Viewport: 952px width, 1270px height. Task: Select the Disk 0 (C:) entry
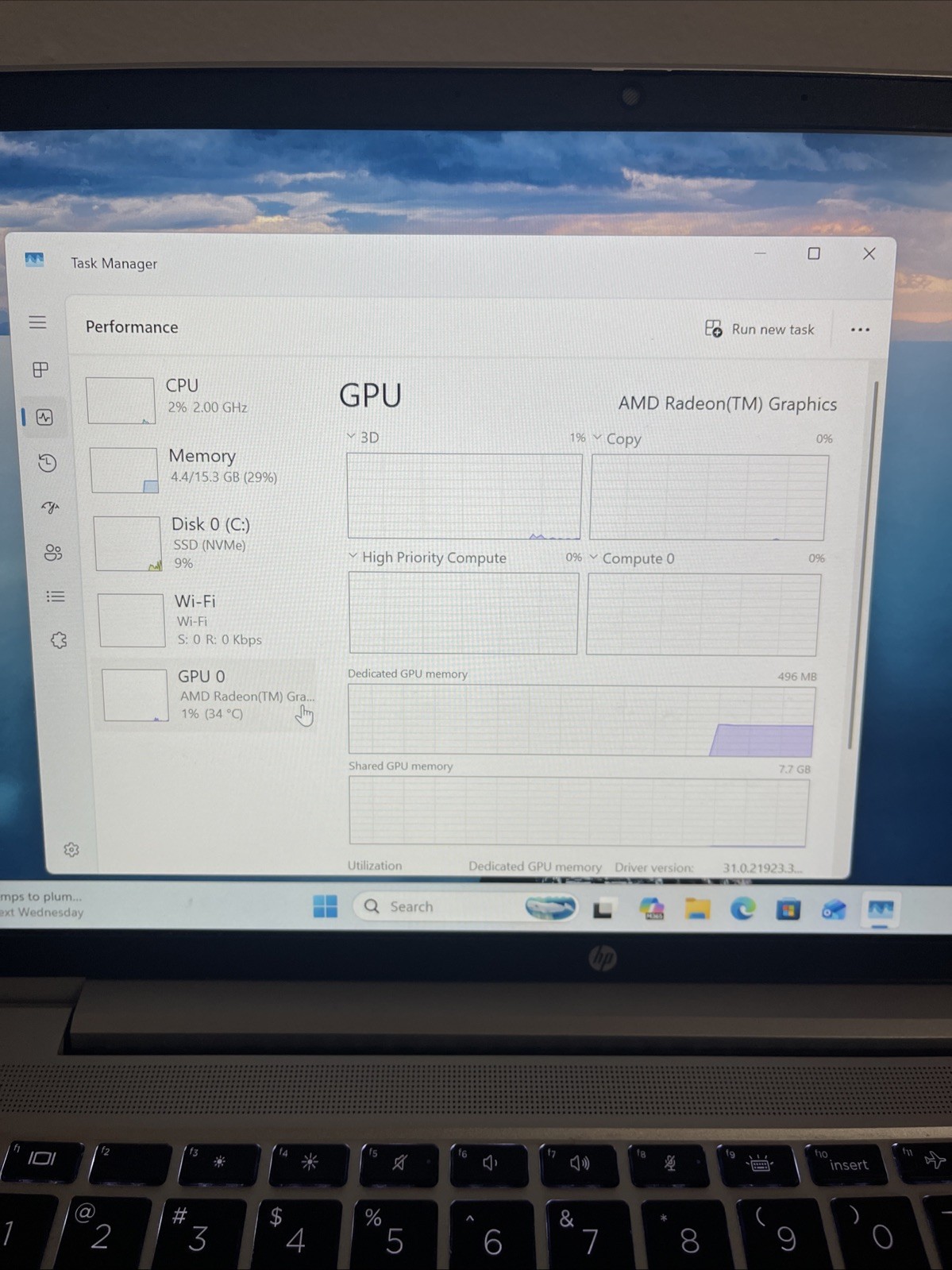click(204, 543)
